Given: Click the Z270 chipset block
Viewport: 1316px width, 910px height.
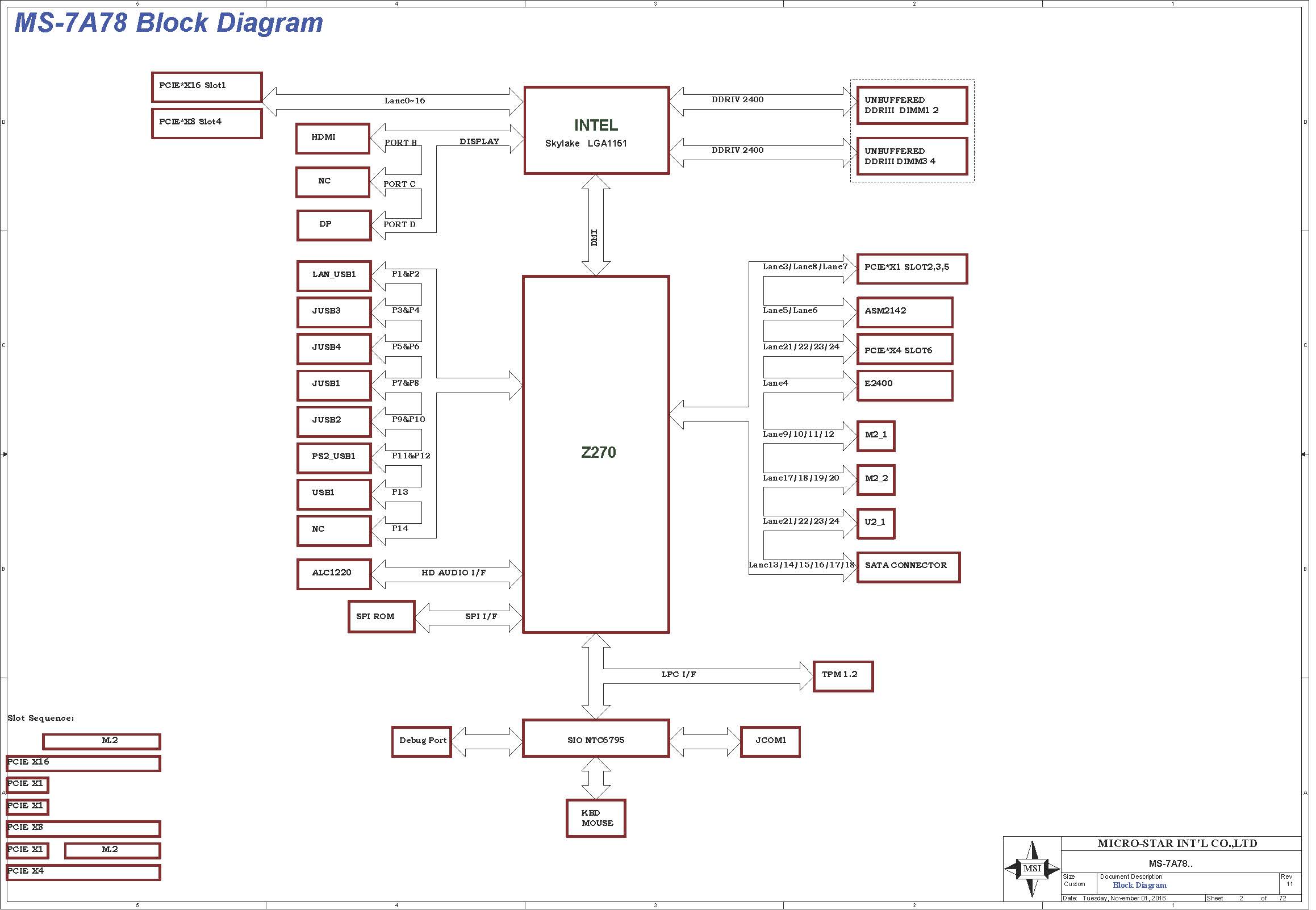Looking at the screenshot, I should [597, 455].
